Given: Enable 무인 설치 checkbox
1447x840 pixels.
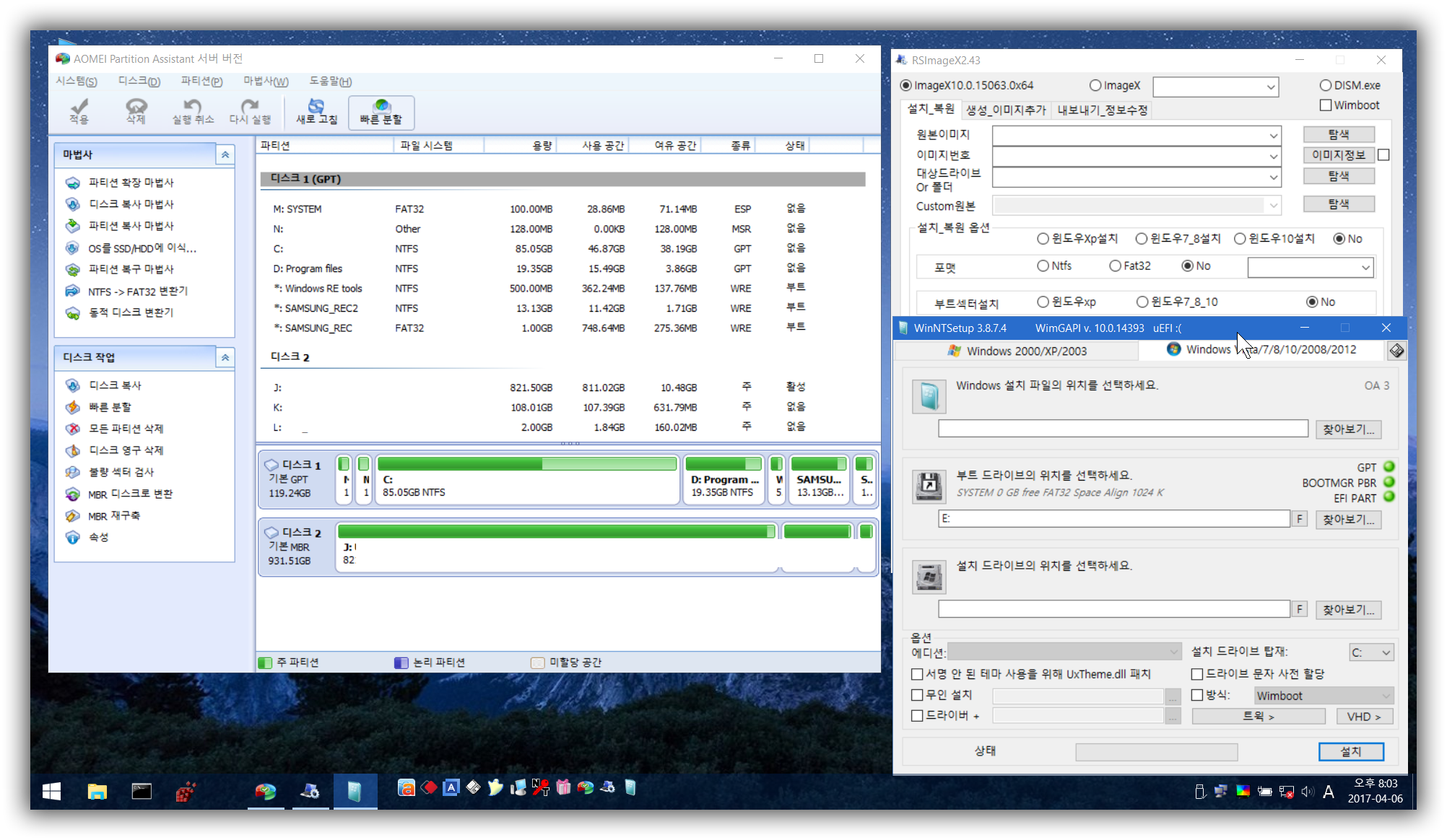Looking at the screenshot, I should pos(917,695).
